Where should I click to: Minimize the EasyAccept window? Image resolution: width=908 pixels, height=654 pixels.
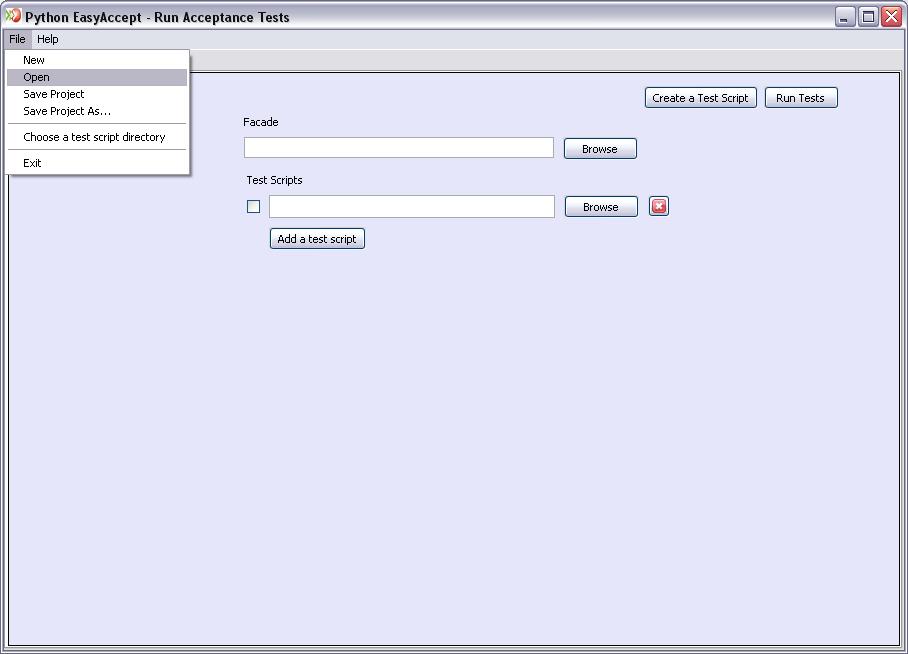[845, 17]
